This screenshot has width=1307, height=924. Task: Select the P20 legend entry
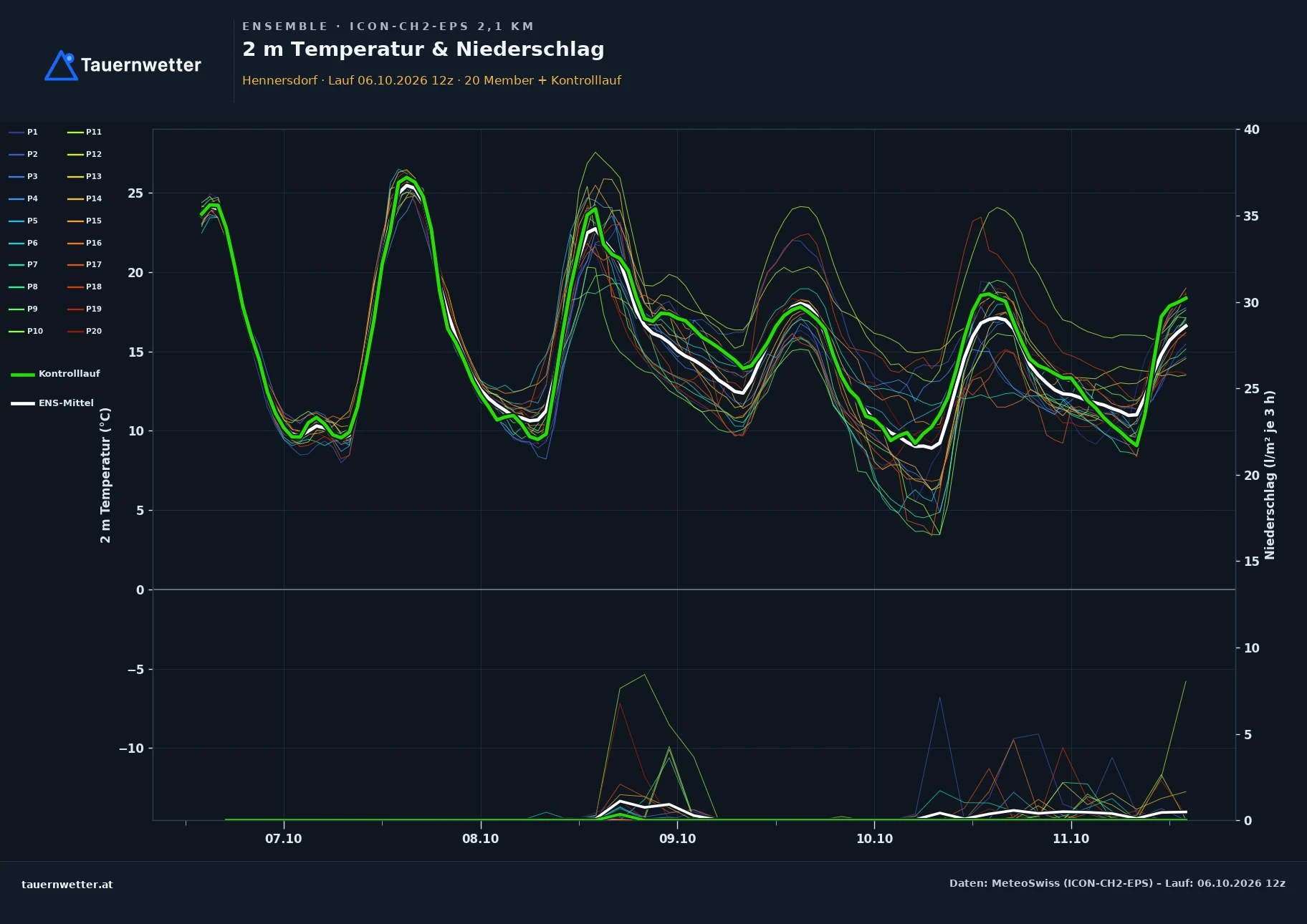pos(85,332)
